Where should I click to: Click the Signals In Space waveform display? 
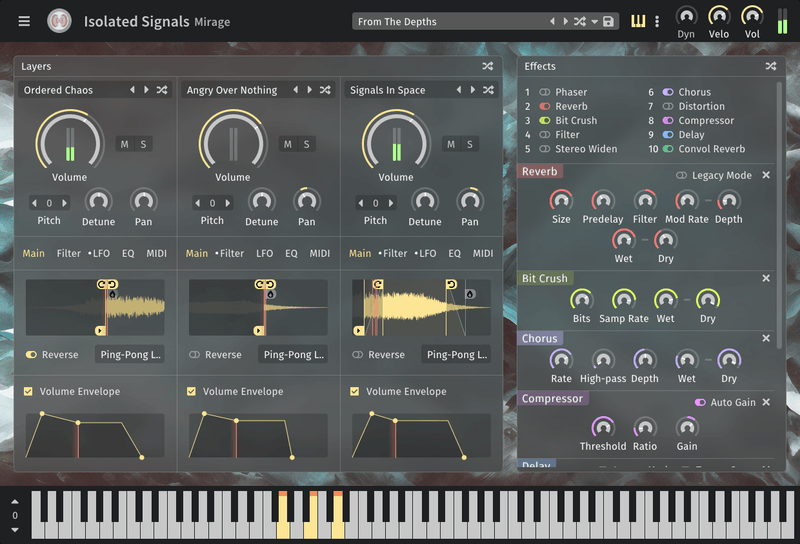coord(421,307)
